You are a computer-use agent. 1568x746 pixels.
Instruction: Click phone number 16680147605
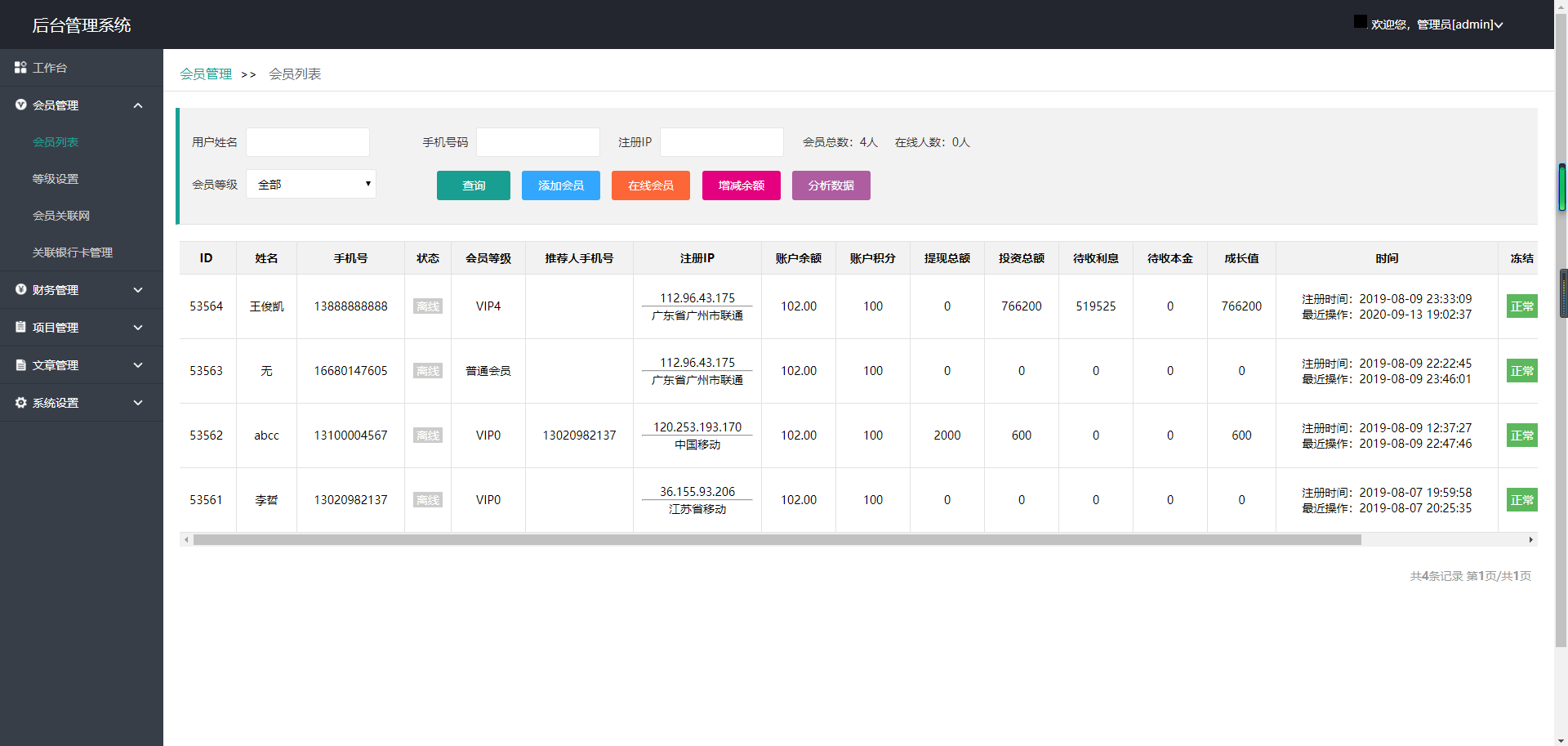tap(350, 371)
